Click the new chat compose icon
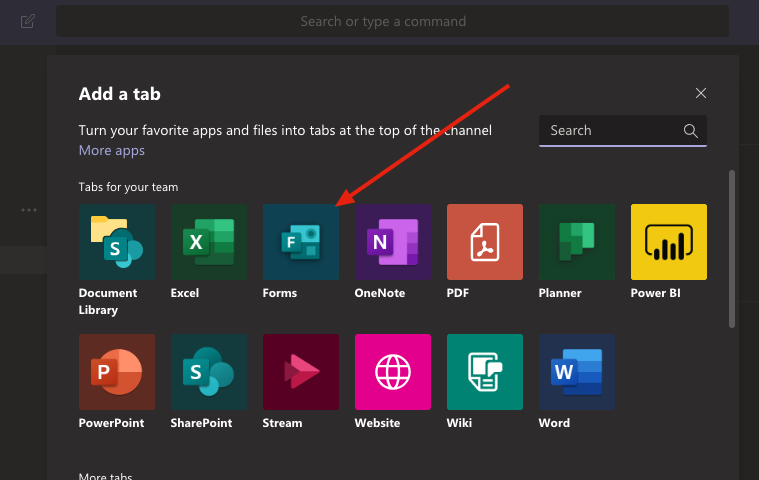Image resolution: width=759 pixels, height=480 pixels. pyautogui.click(x=28, y=21)
